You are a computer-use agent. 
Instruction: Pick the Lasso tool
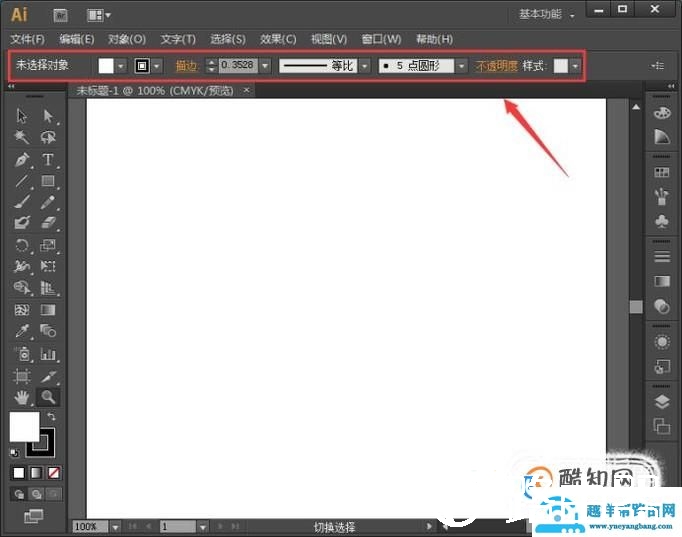48,137
